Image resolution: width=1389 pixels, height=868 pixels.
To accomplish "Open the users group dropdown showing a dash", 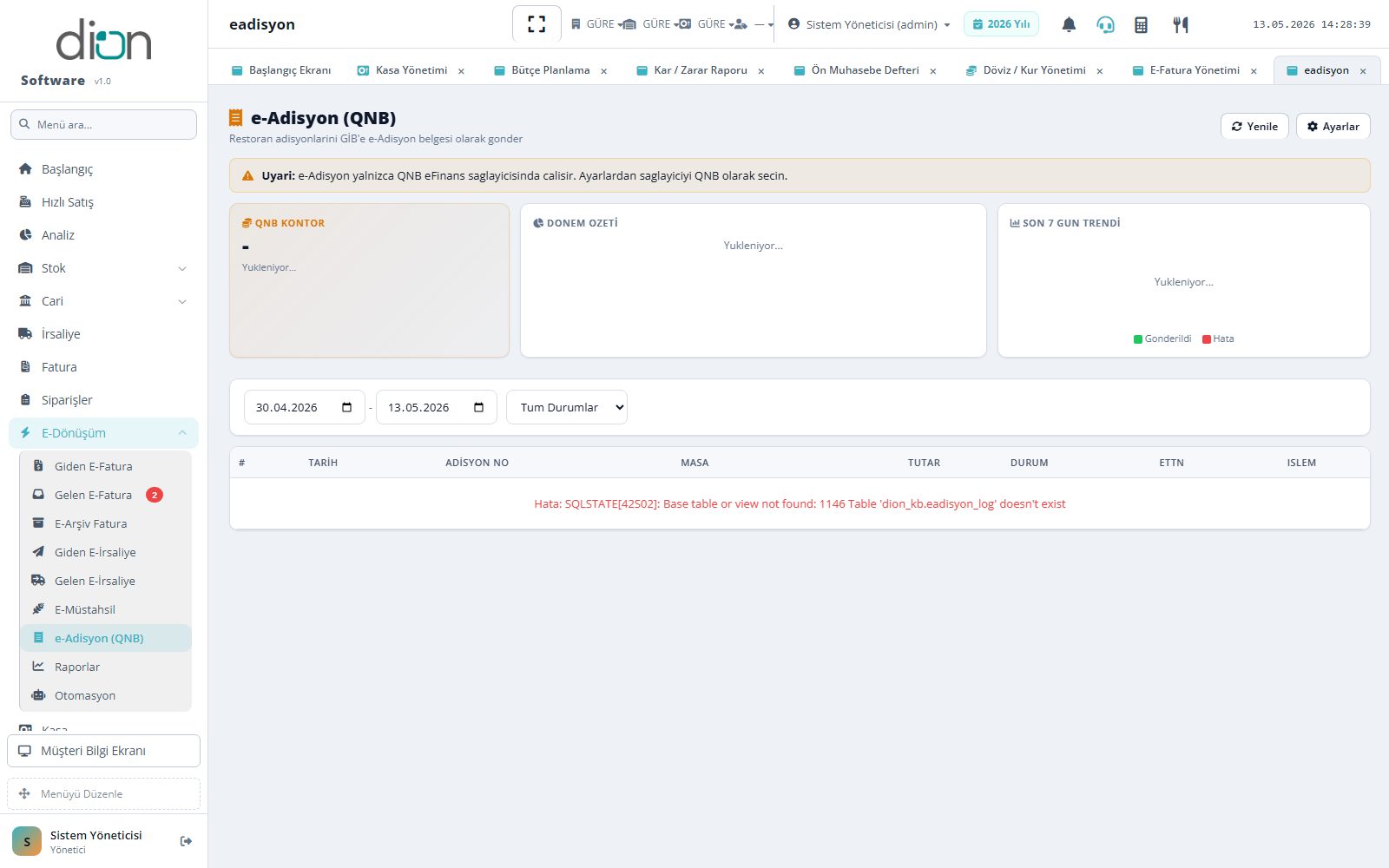I will (x=754, y=24).
